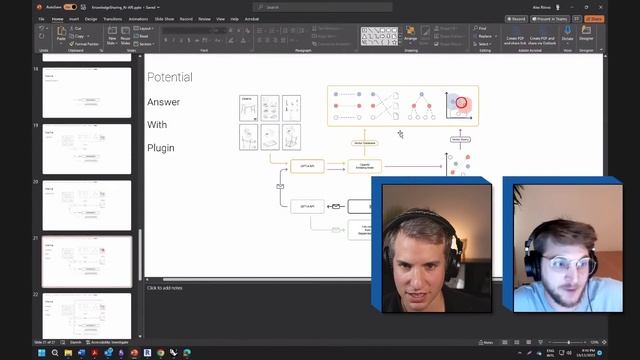Click the Redo icon below Undo
The image size is (640, 360).
(41, 36)
